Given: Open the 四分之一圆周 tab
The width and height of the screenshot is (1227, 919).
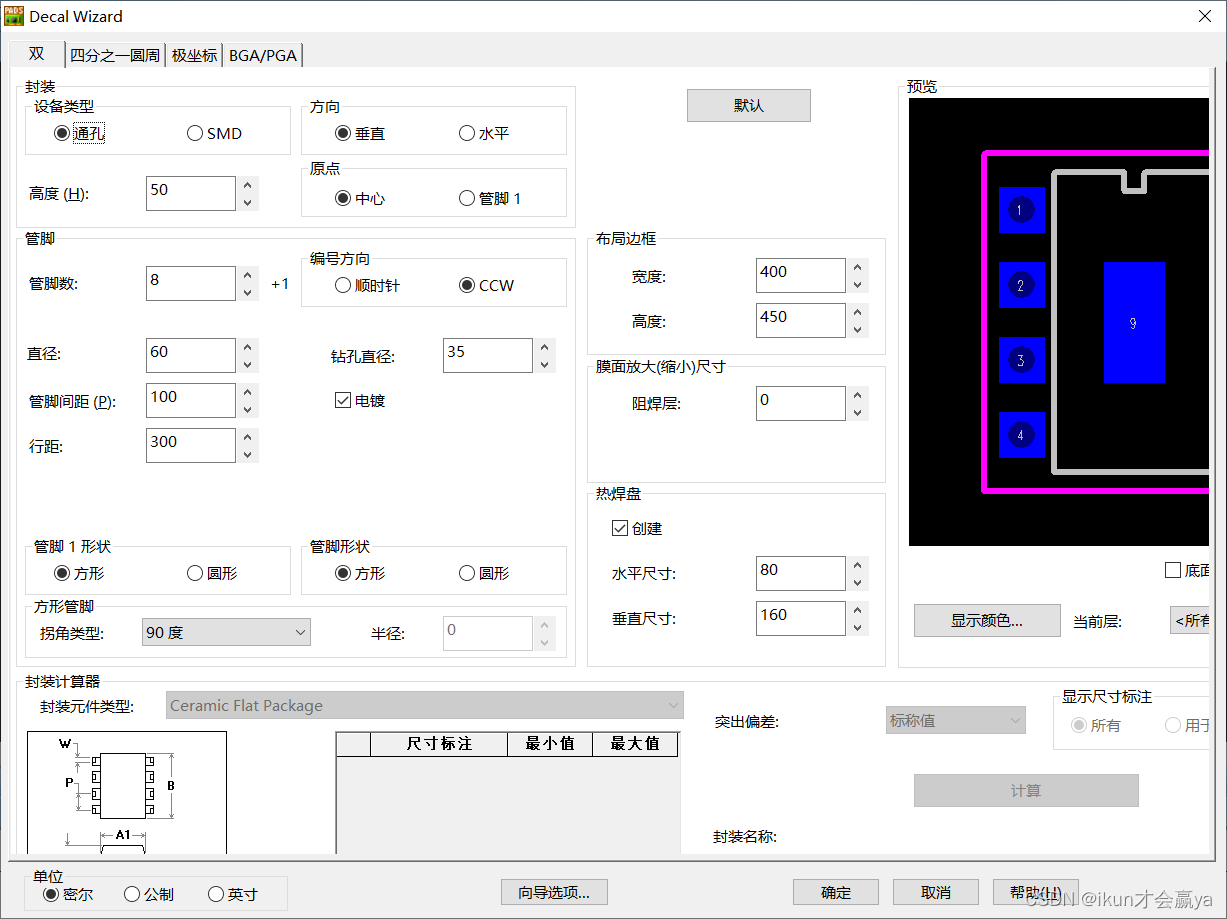Looking at the screenshot, I should point(114,55).
